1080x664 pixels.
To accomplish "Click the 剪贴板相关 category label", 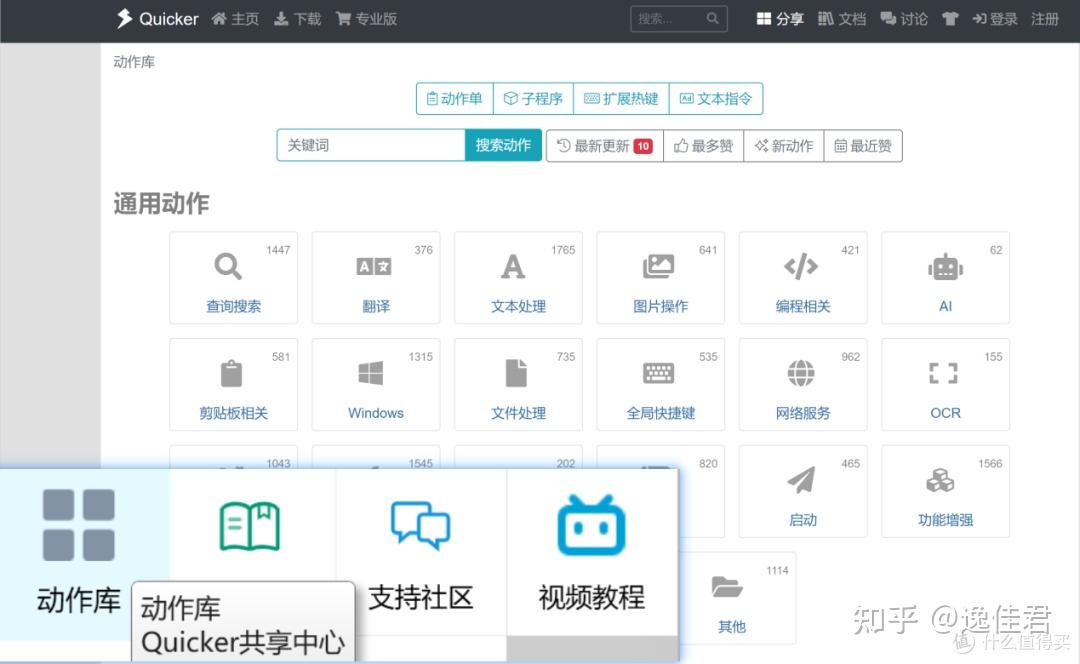I will (x=233, y=413).
